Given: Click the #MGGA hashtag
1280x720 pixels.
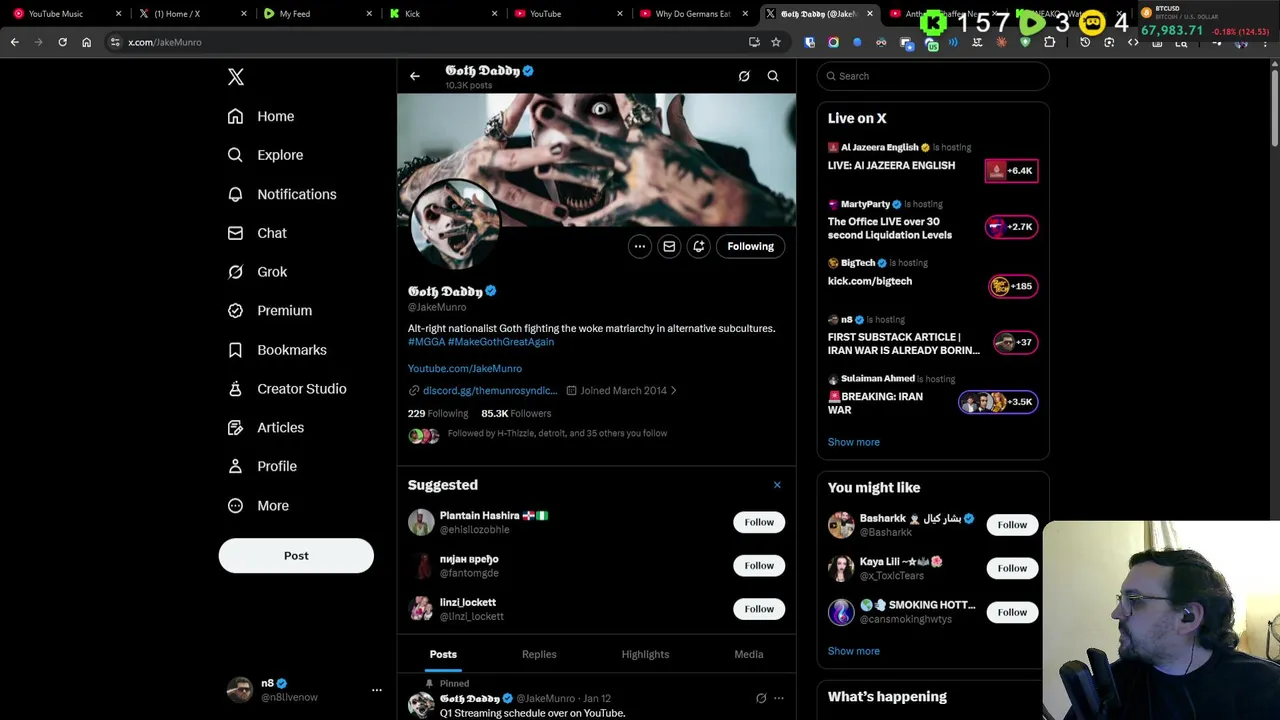Looking at the screenshot, I should tap(426, 342).
